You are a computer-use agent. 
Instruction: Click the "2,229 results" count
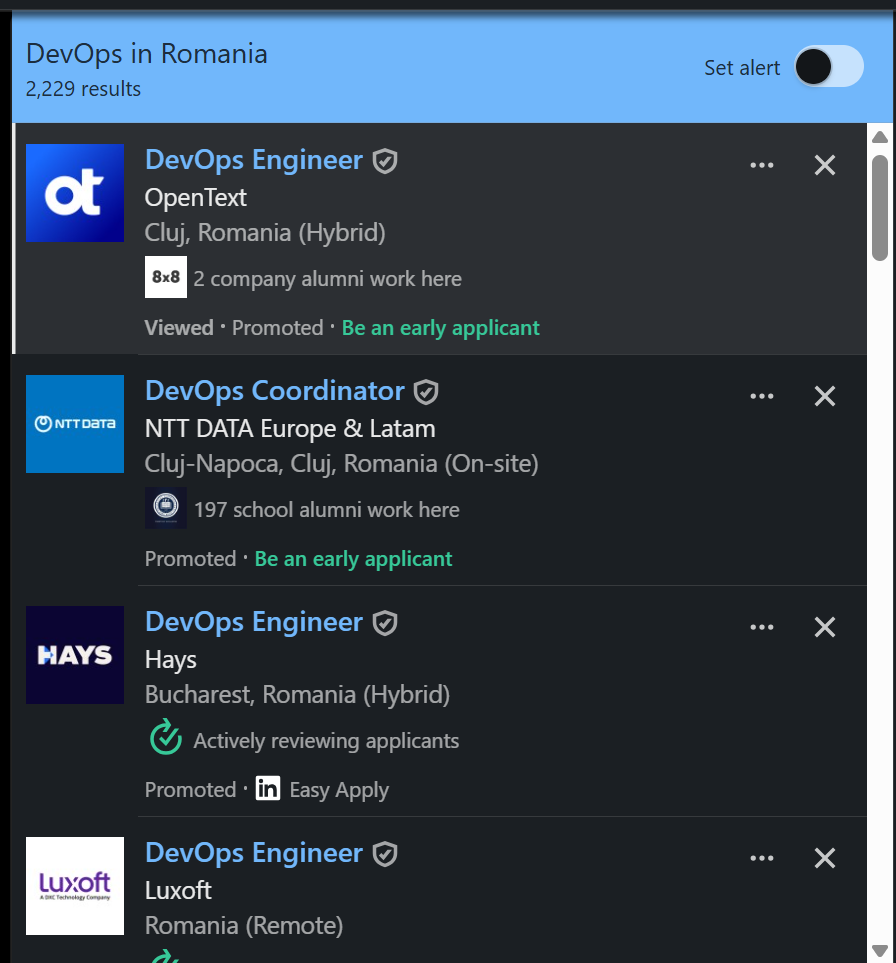[83, 89]
